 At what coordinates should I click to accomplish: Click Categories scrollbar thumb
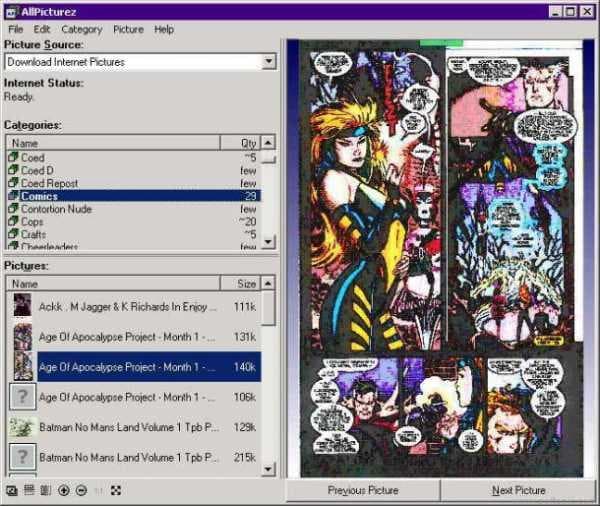(268, 157)
